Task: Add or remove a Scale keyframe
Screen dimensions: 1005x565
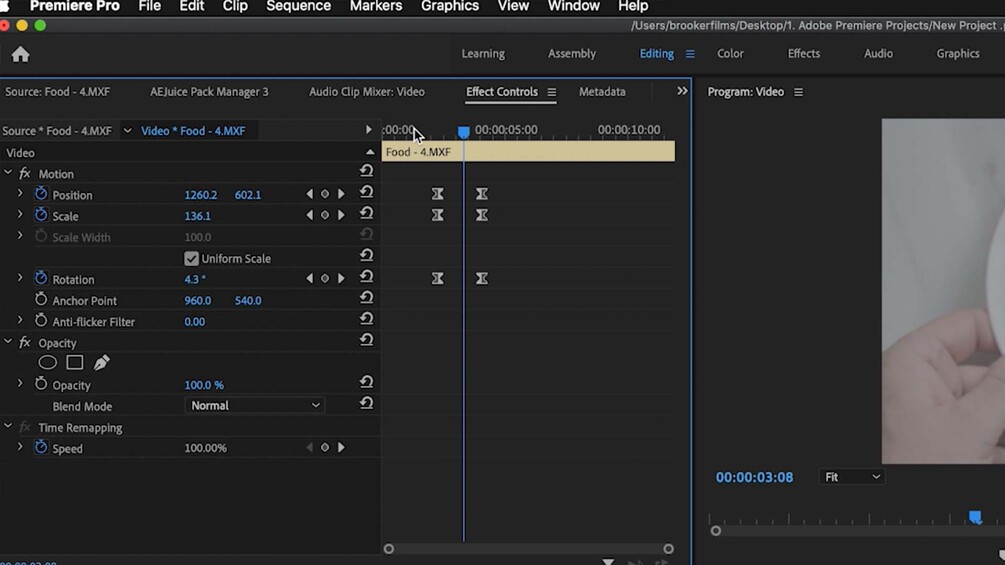Action: [325, 215]
